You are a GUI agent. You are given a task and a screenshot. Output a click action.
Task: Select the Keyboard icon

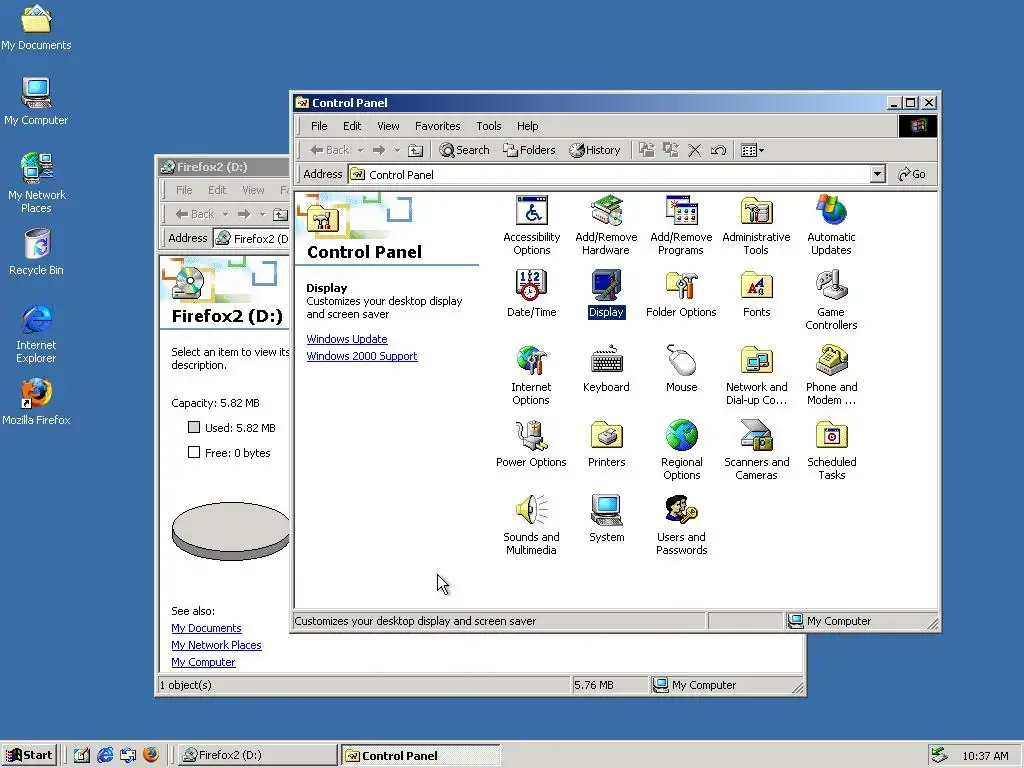[x=606, y=369]
